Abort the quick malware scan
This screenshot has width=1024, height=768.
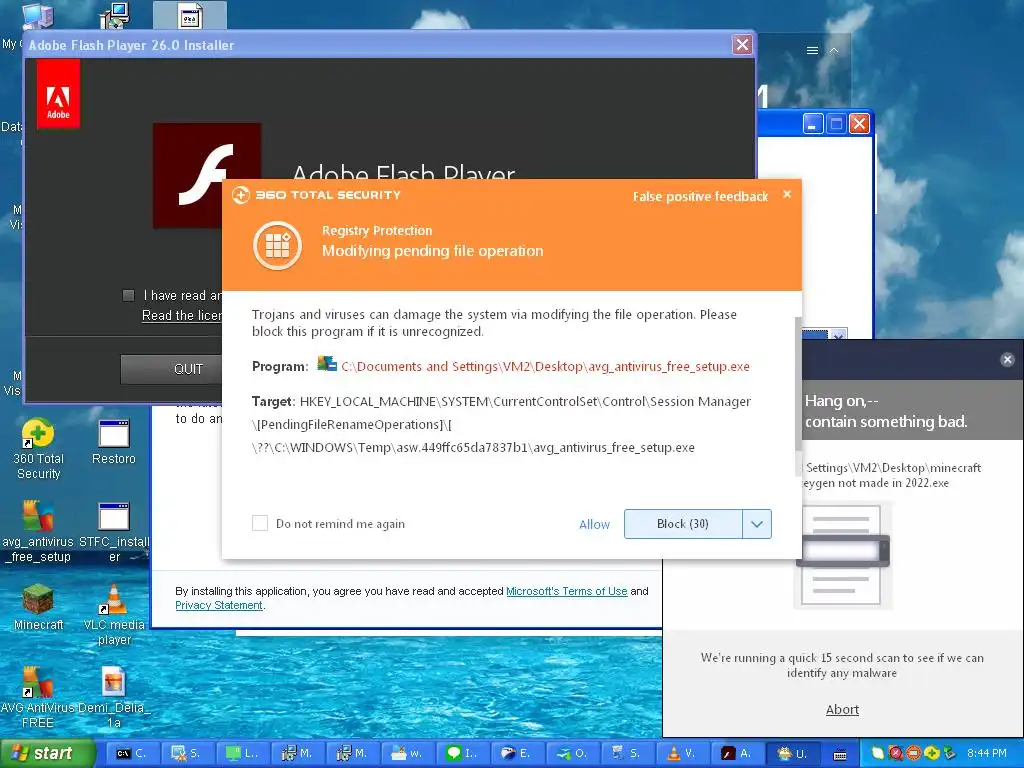(x=842, y=709)
